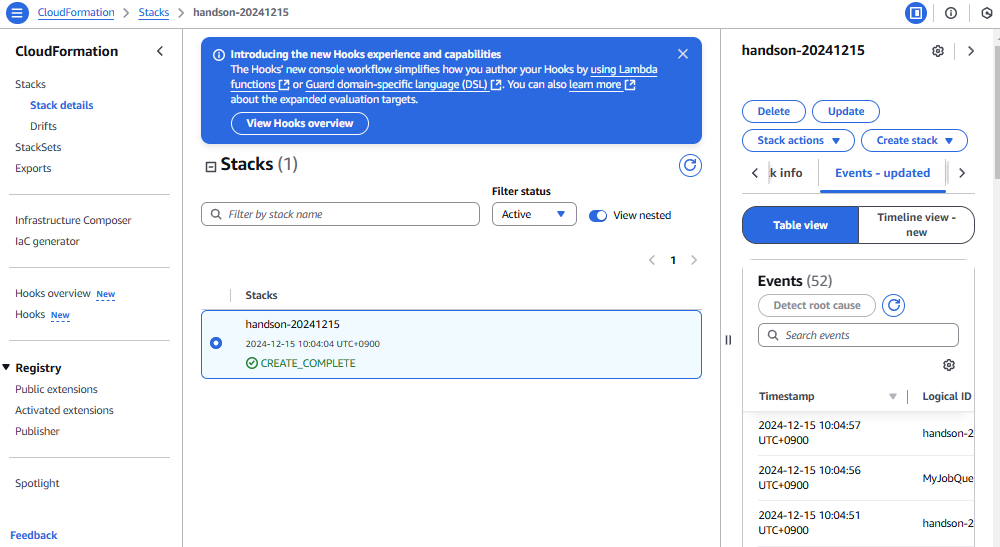Viewport: 1000px width, 547px height.
Task: Open the info help panel icon
Action: point(951,13)
